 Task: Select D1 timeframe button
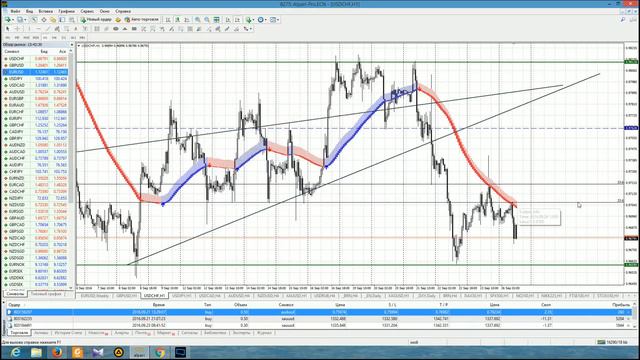pos(64,38)
